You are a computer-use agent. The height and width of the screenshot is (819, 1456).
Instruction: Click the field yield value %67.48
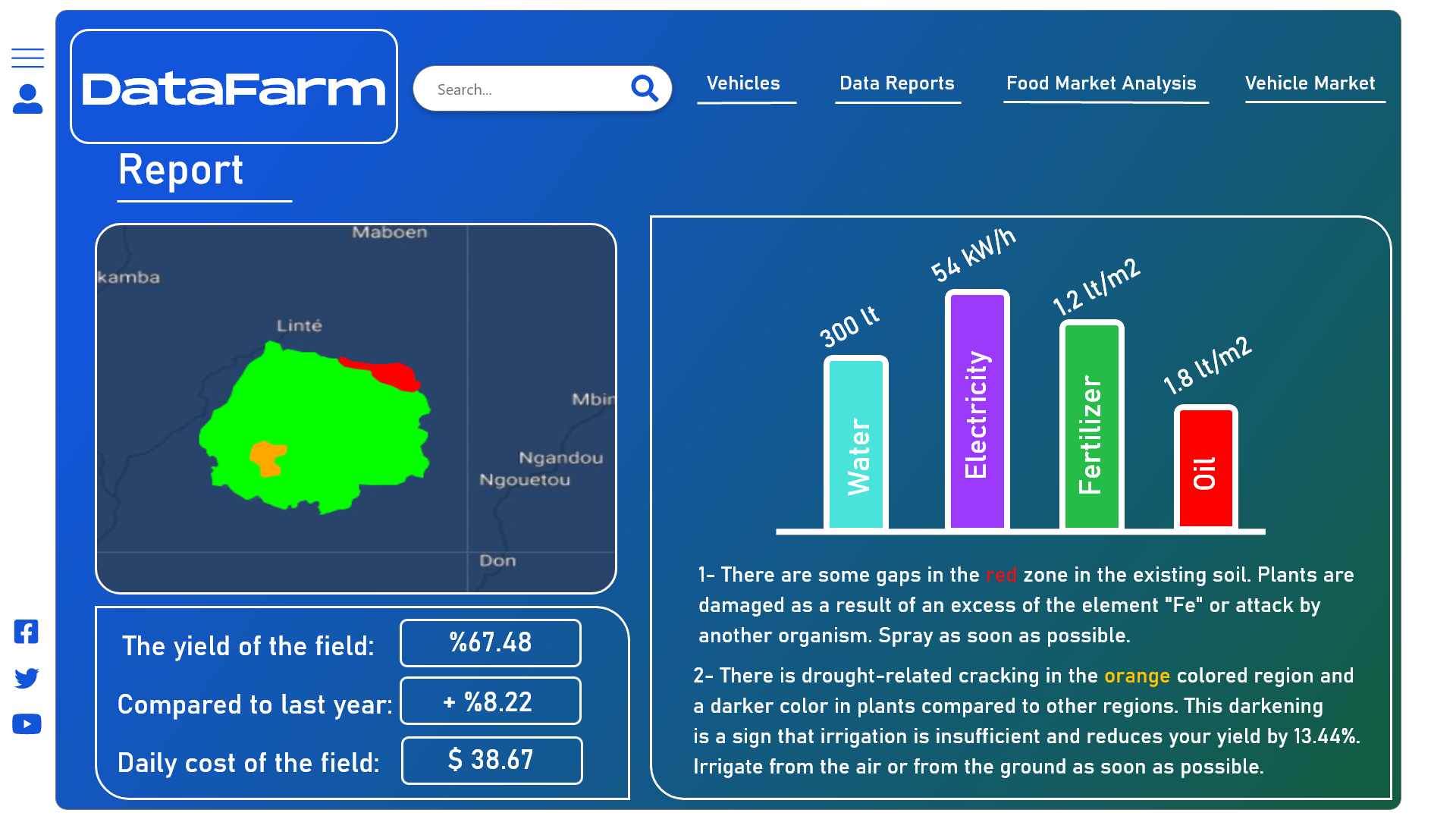491,643
